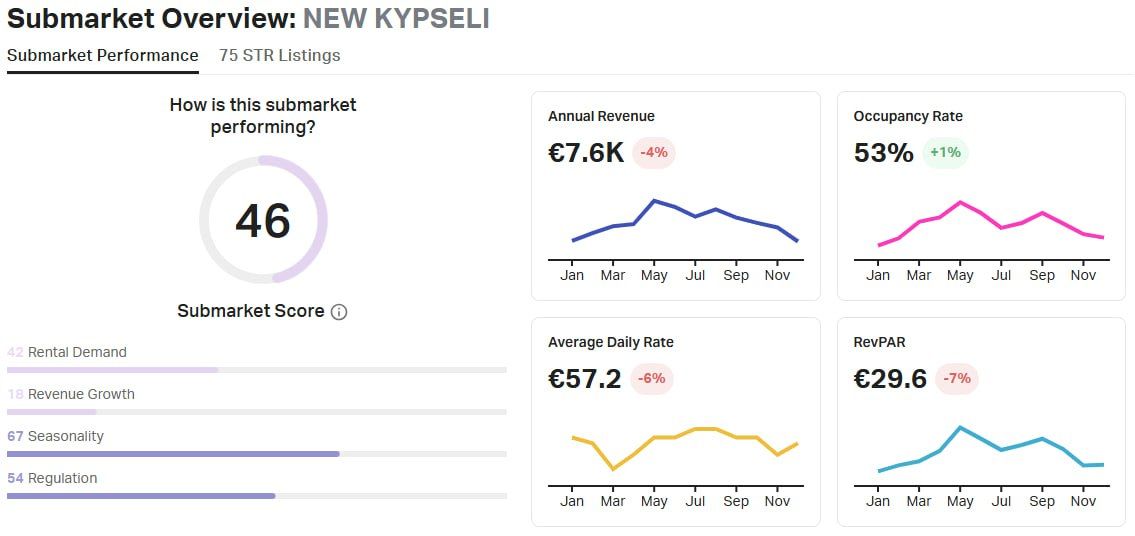The width and height of the screenshot is (1135, 536).
Task: Click the Average Daily Rate -6% badge
Action: pos(654,379)
